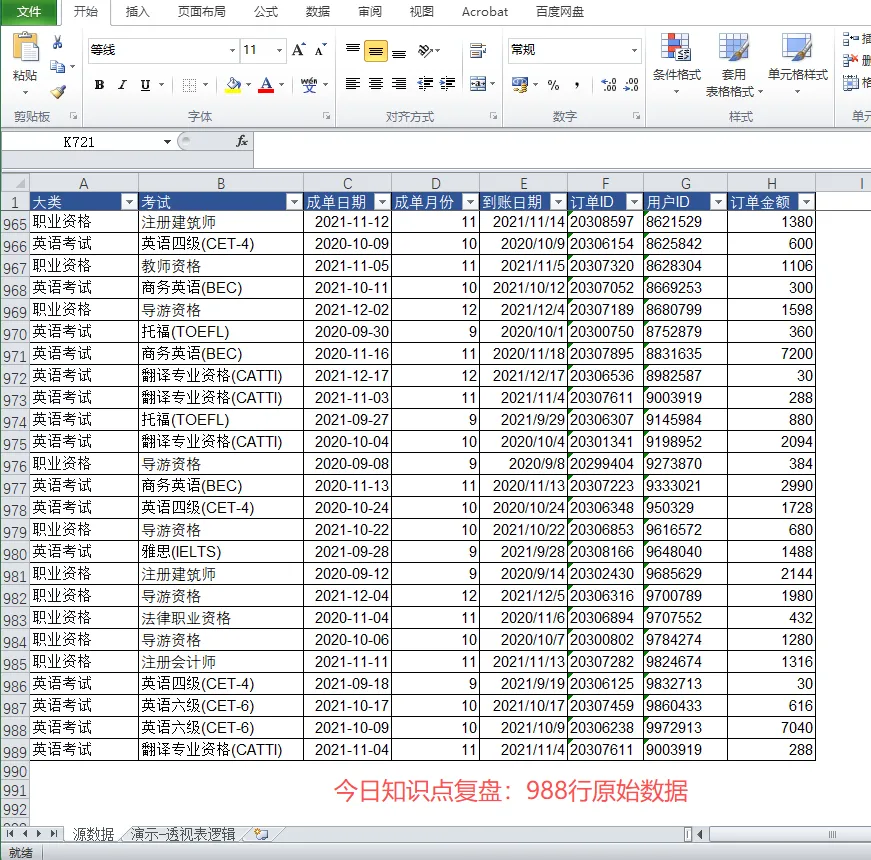The image size is (871, 860).
Task: Click the accounting number format icon
Action: [520, 84]
